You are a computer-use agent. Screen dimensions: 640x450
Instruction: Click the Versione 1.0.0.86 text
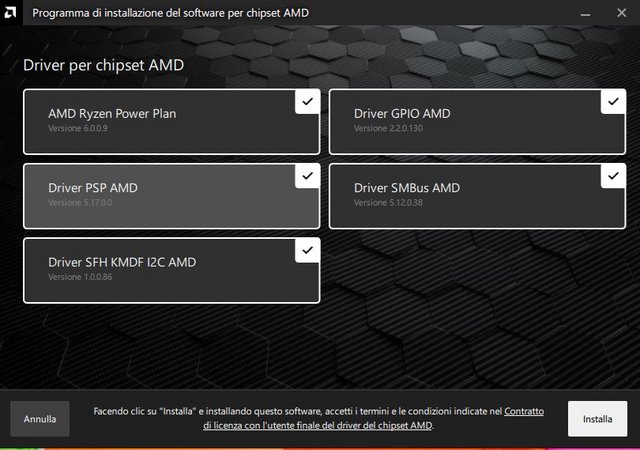click(80, 277)
